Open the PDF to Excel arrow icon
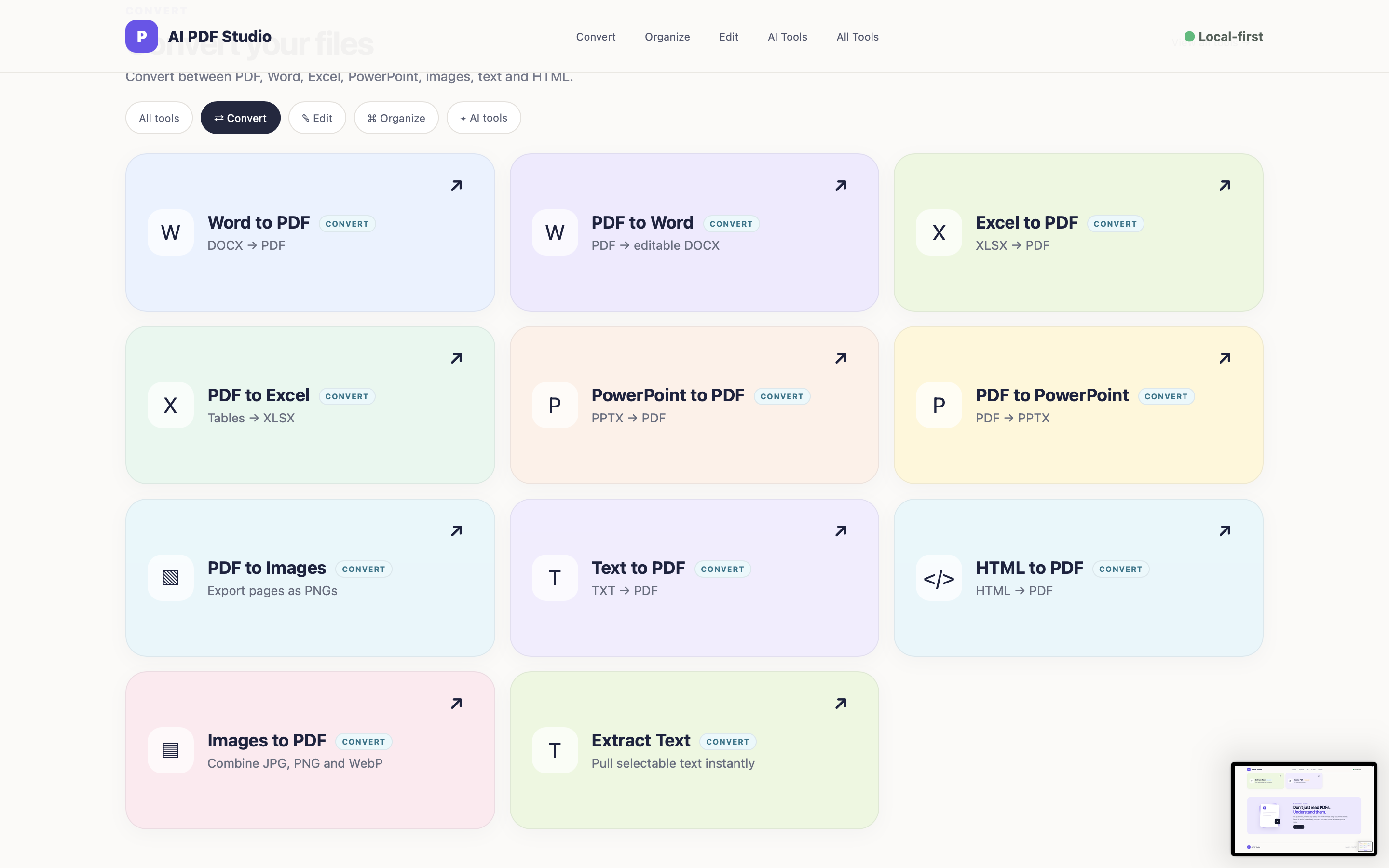The height and width of the screenshot is (868, 1389). pos(456,358)
